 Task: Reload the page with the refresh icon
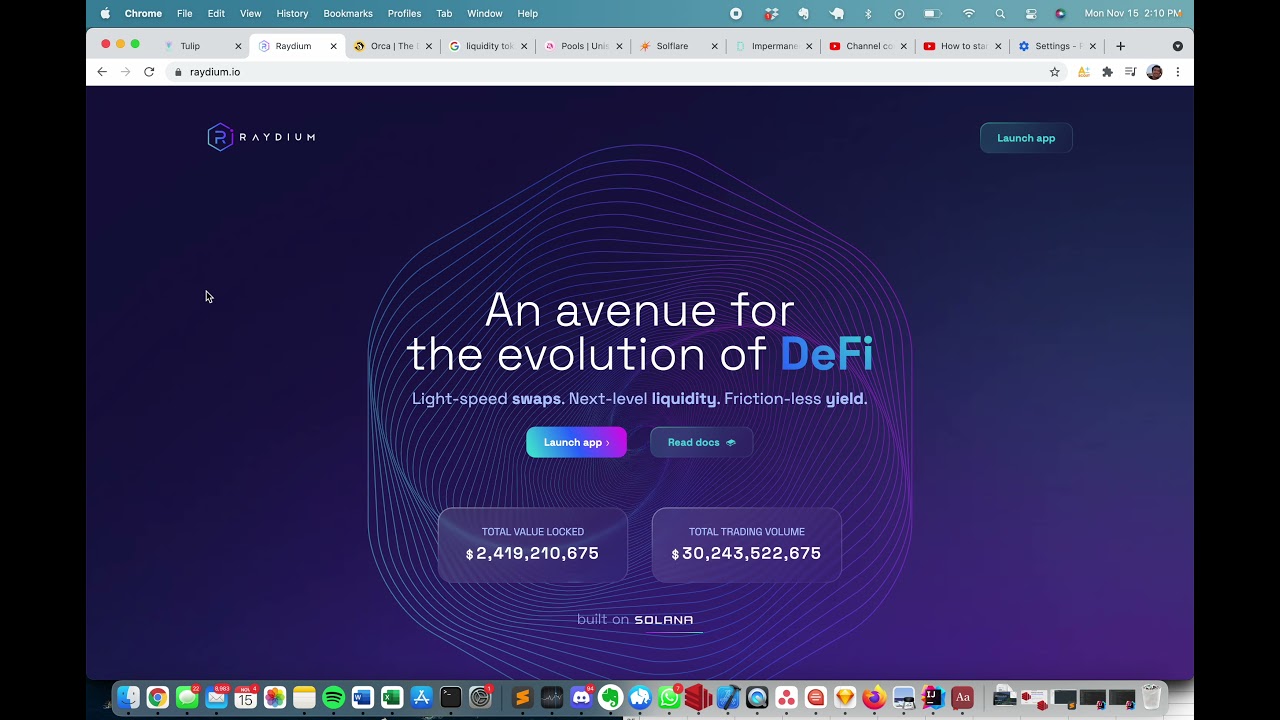(149, 72)
